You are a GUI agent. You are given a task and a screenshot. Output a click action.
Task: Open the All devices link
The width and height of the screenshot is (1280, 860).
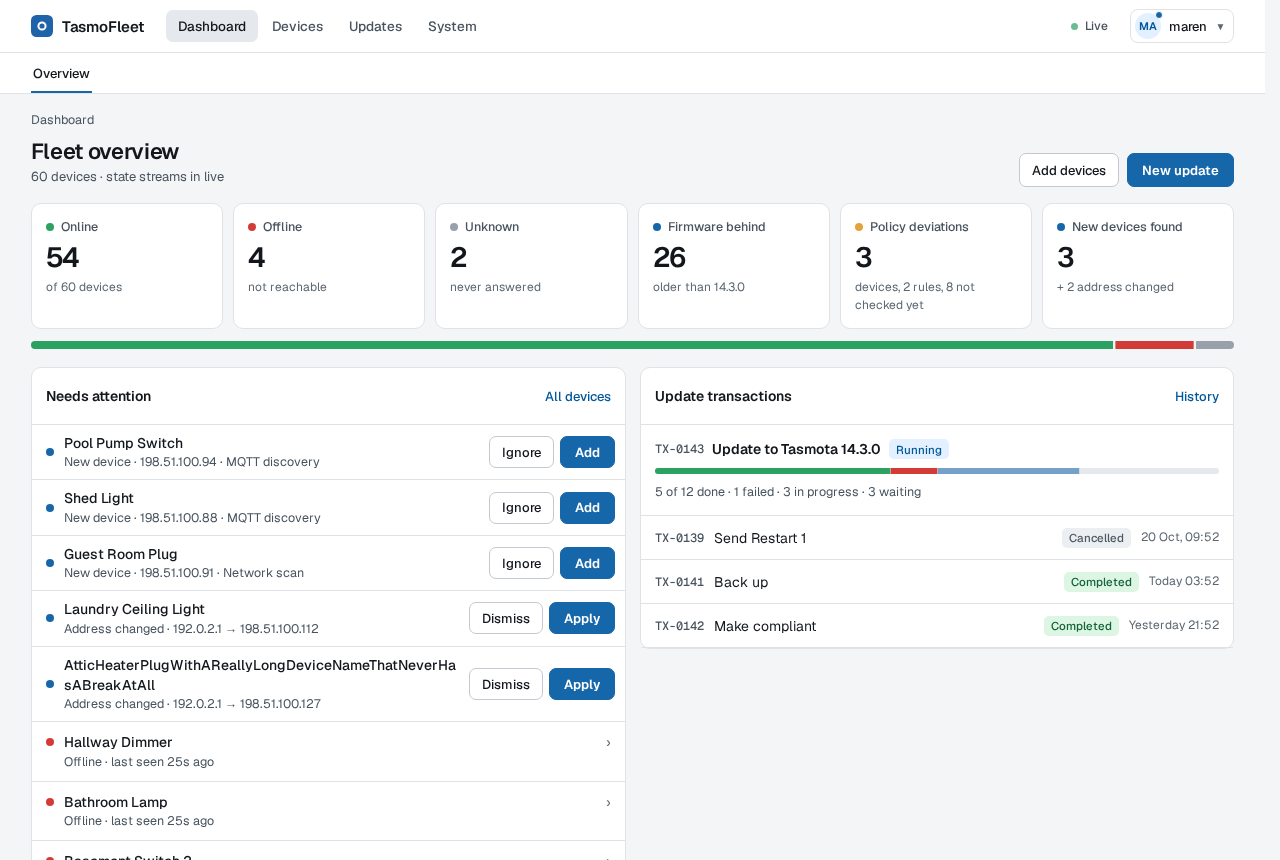(578, 396)
